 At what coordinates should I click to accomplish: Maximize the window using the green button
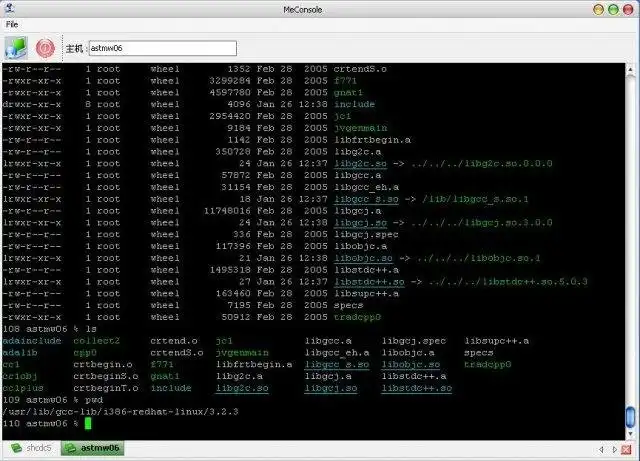pos(613,9)
